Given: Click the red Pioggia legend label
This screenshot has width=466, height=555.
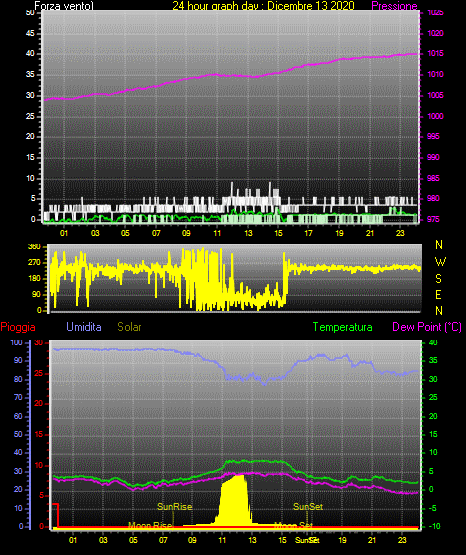Looking at the screenshot, I should click(18, 327).
